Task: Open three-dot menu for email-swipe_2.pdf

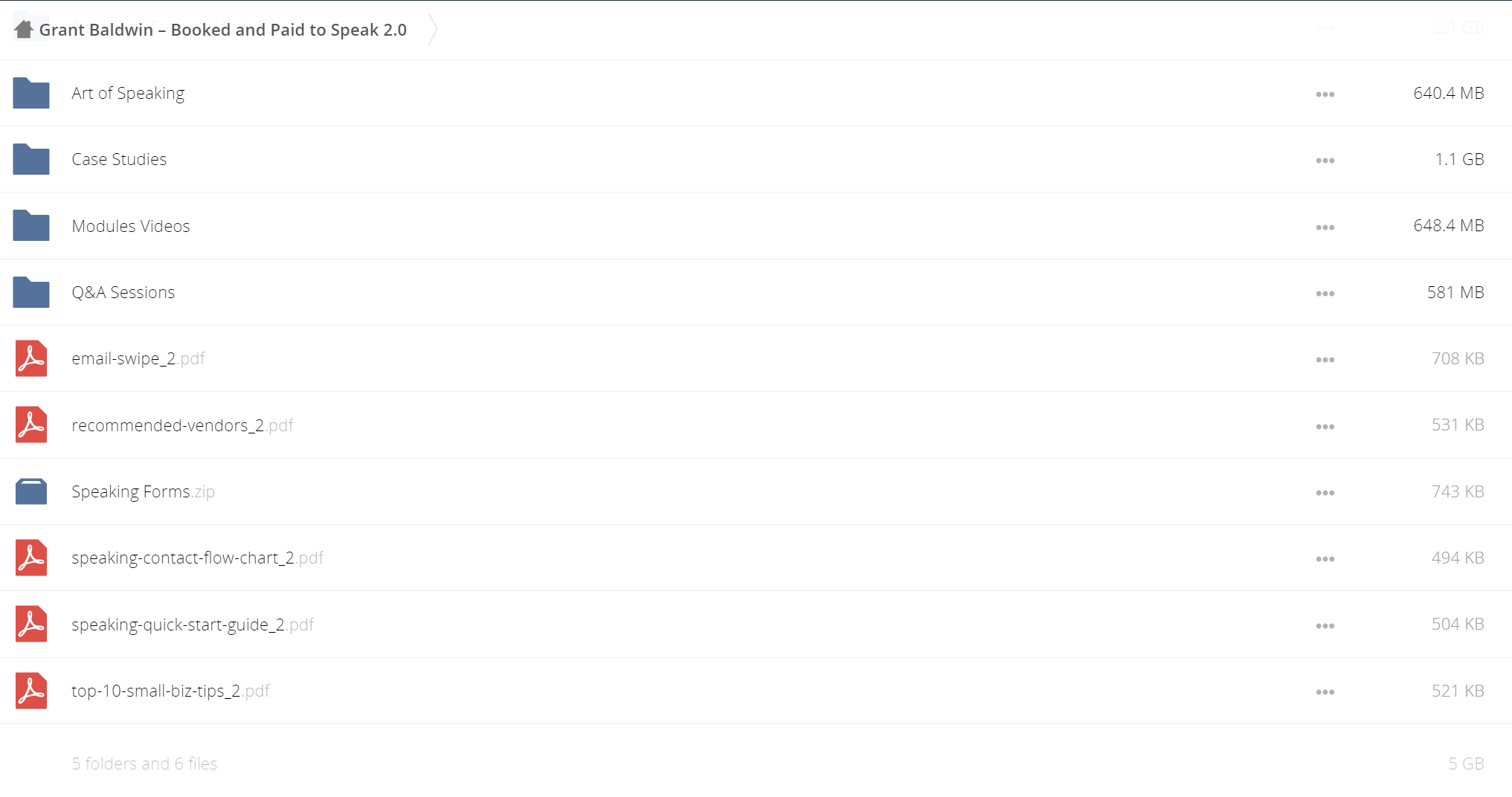Action: tap(1325, 360)
